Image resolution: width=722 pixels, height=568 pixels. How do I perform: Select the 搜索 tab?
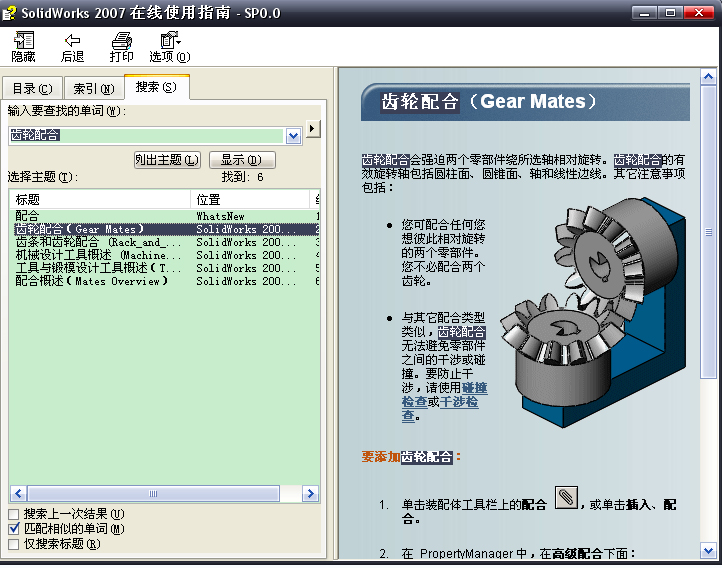(x=156, y=87)
